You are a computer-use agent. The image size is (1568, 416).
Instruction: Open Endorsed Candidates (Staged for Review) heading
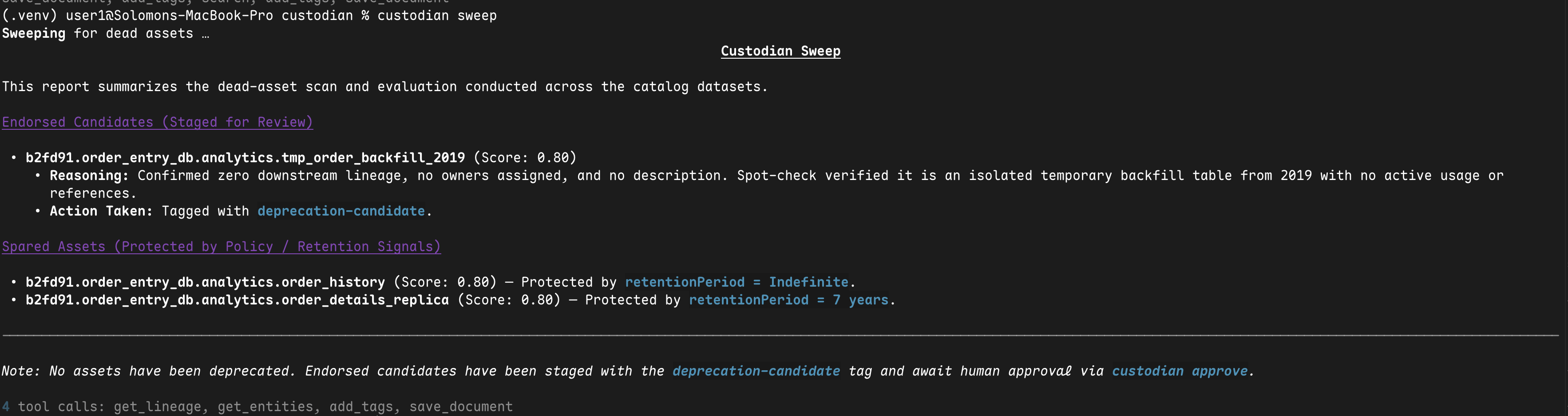click(158, 122)
